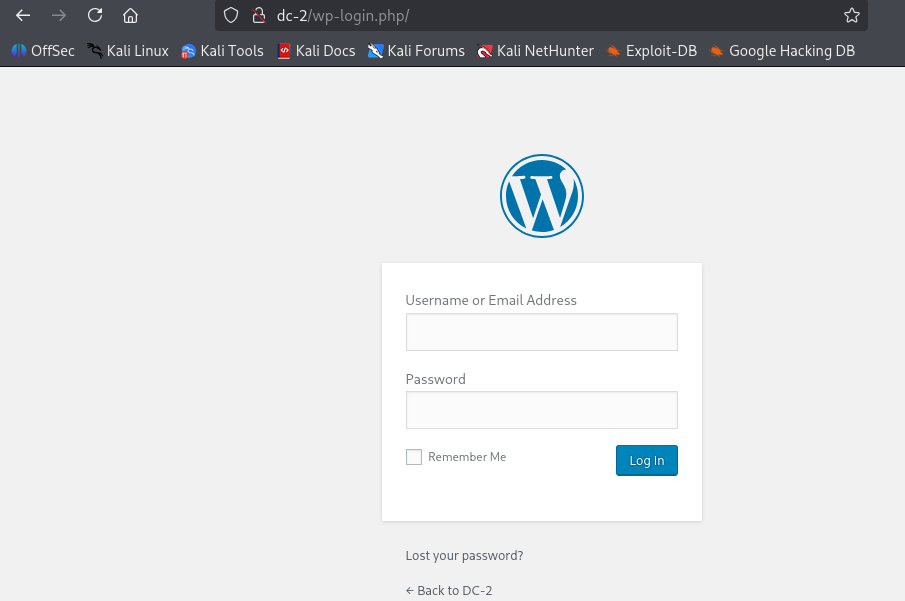Open the Kali Docs bookmark
Image resolution: width=905 pixels, height=601 pixels.
tap(316, 51)
